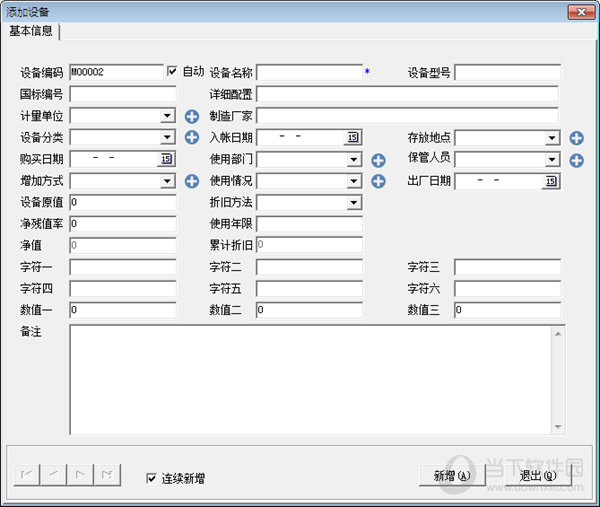Expand the 保管人员 dropdown
Viewport: 600px width, 507px height.
552,159
